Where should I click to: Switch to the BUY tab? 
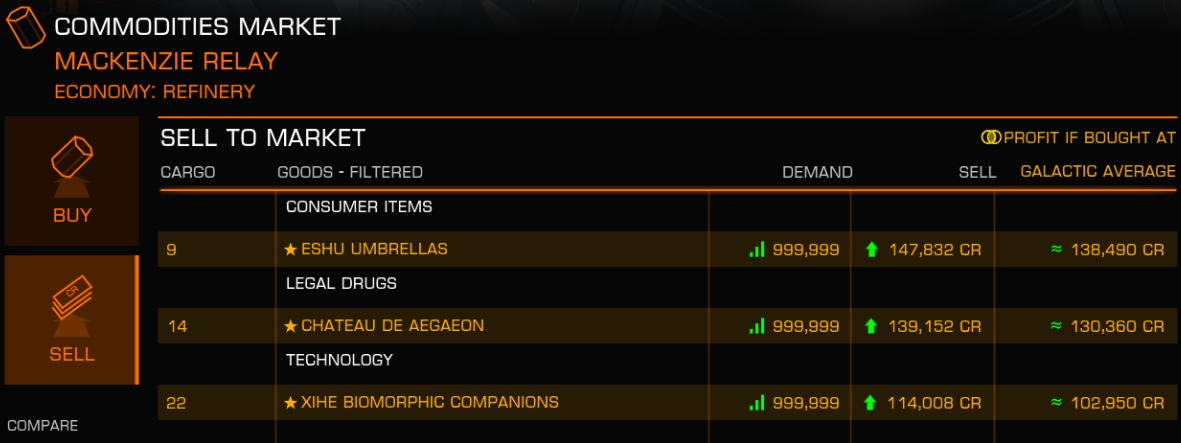click(72, 181)
